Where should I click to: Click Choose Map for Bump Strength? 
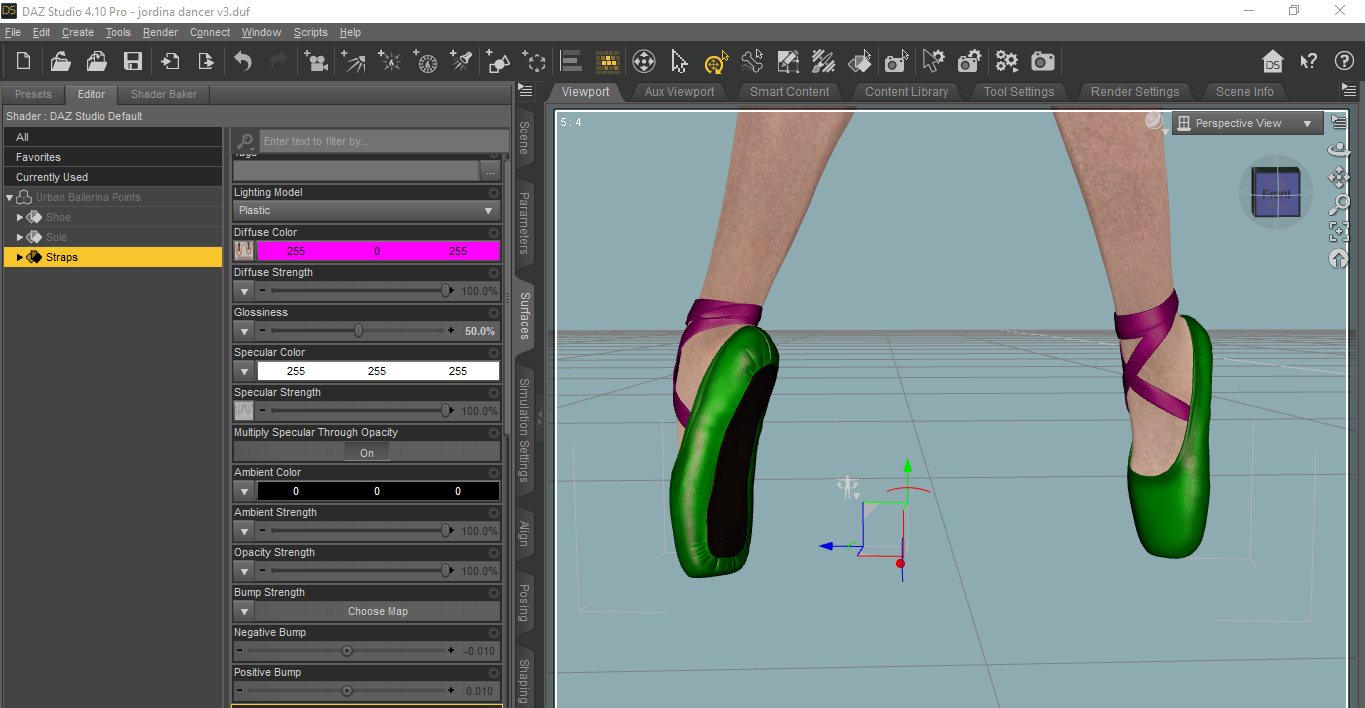pyautogui.click(x=378, y=611)
